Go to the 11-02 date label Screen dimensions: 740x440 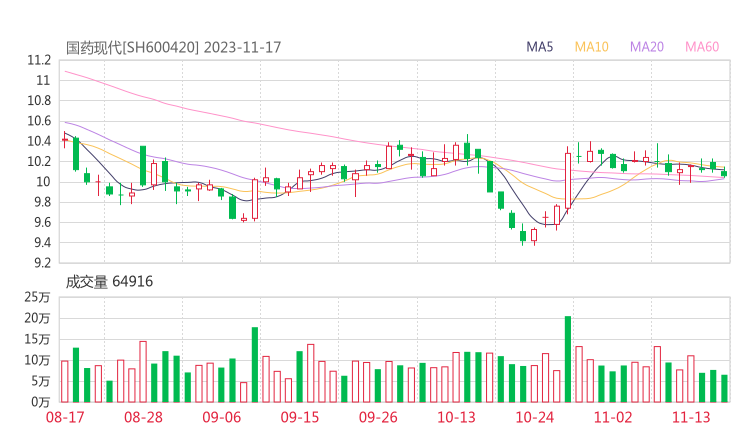[x=613, y=416]
